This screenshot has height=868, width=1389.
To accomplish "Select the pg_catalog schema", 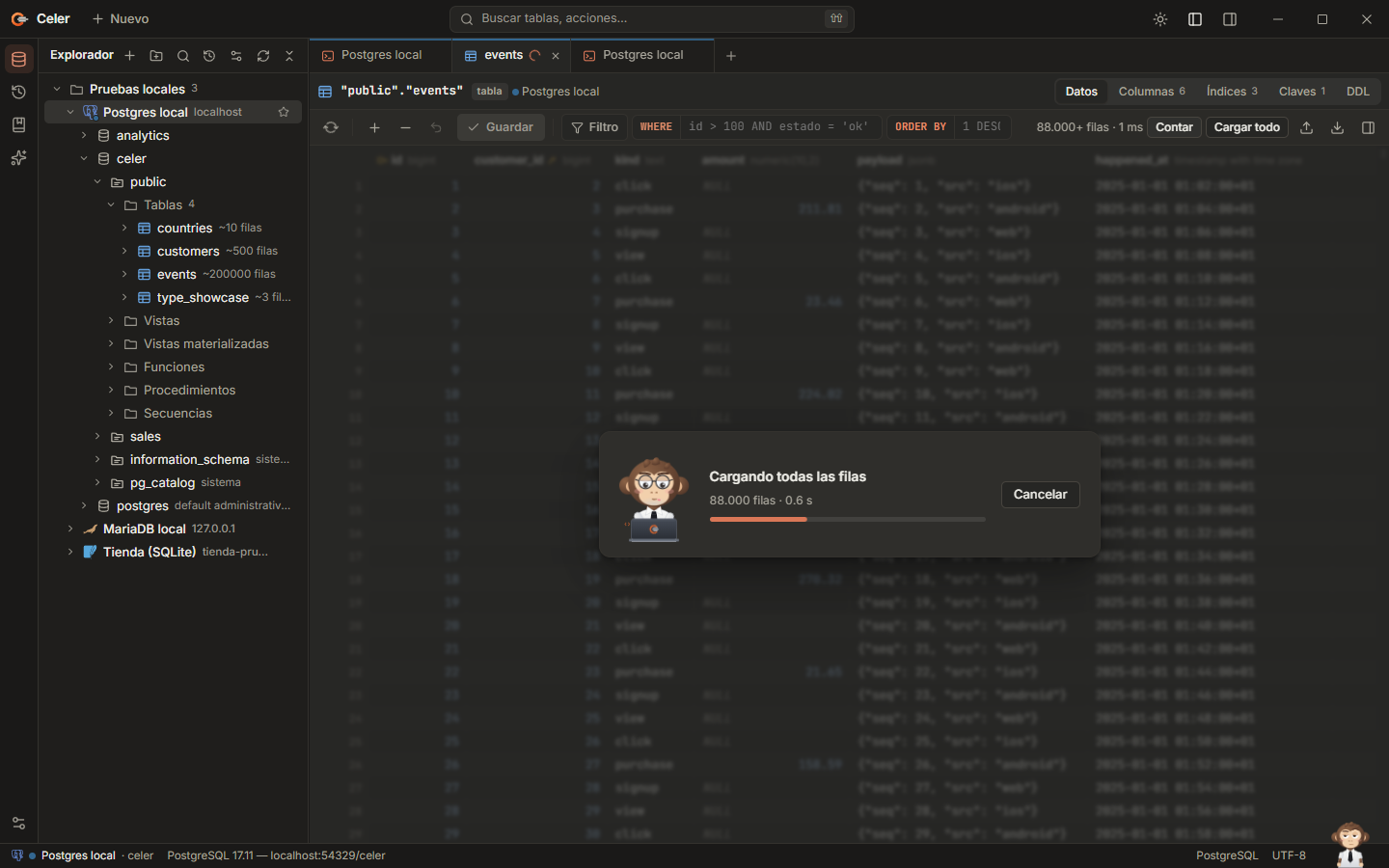I will [162, 482].
